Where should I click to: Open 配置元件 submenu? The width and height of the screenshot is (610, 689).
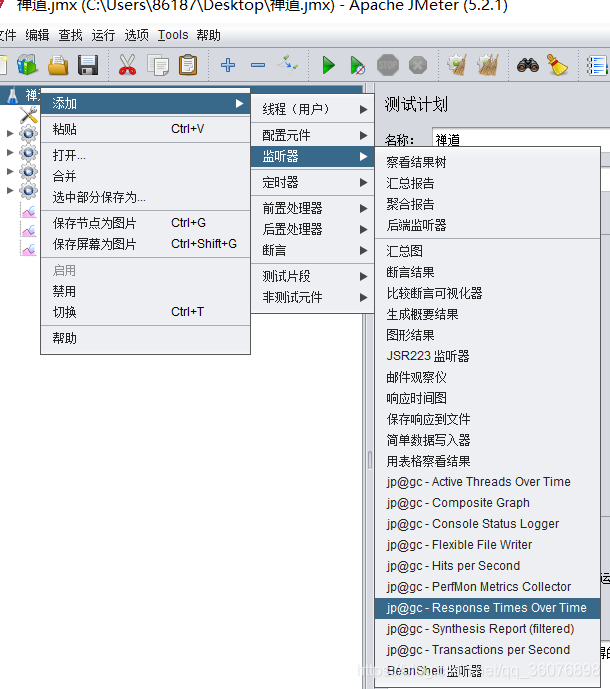[312, 135]
